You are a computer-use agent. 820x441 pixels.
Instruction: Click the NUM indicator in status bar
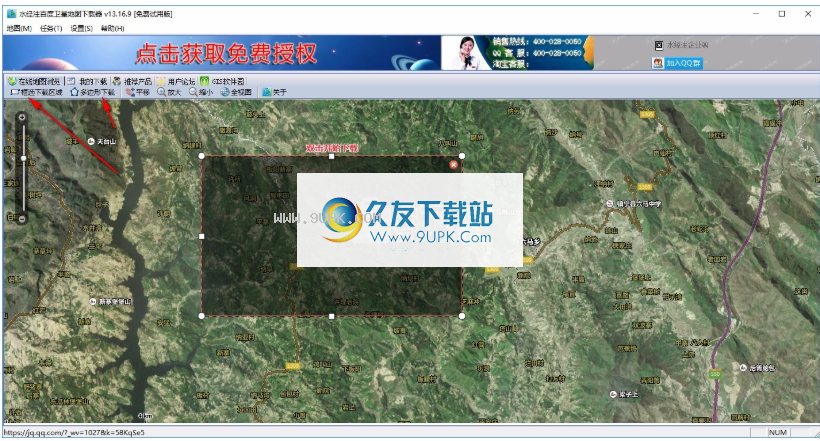tap(778, 433)
